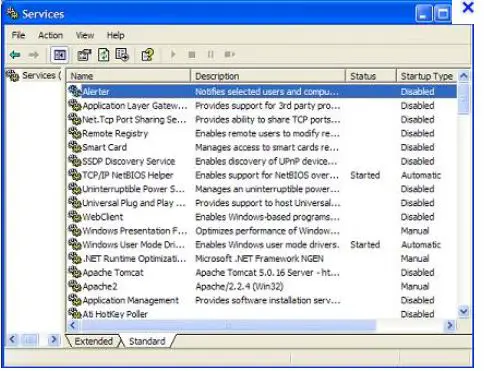484x371 pixels.
Task: Switch to the Standard tab
Action: (147, 341)
